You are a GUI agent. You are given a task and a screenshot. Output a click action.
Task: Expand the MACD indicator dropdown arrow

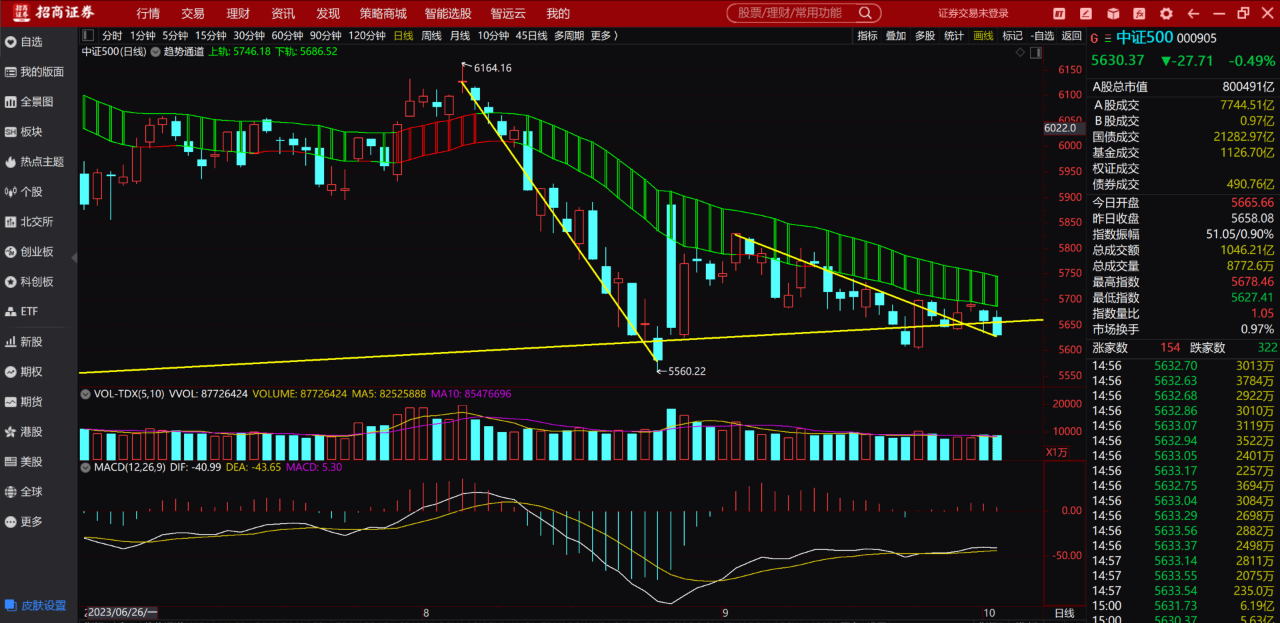pyautogui.click(x=85, y=468)
